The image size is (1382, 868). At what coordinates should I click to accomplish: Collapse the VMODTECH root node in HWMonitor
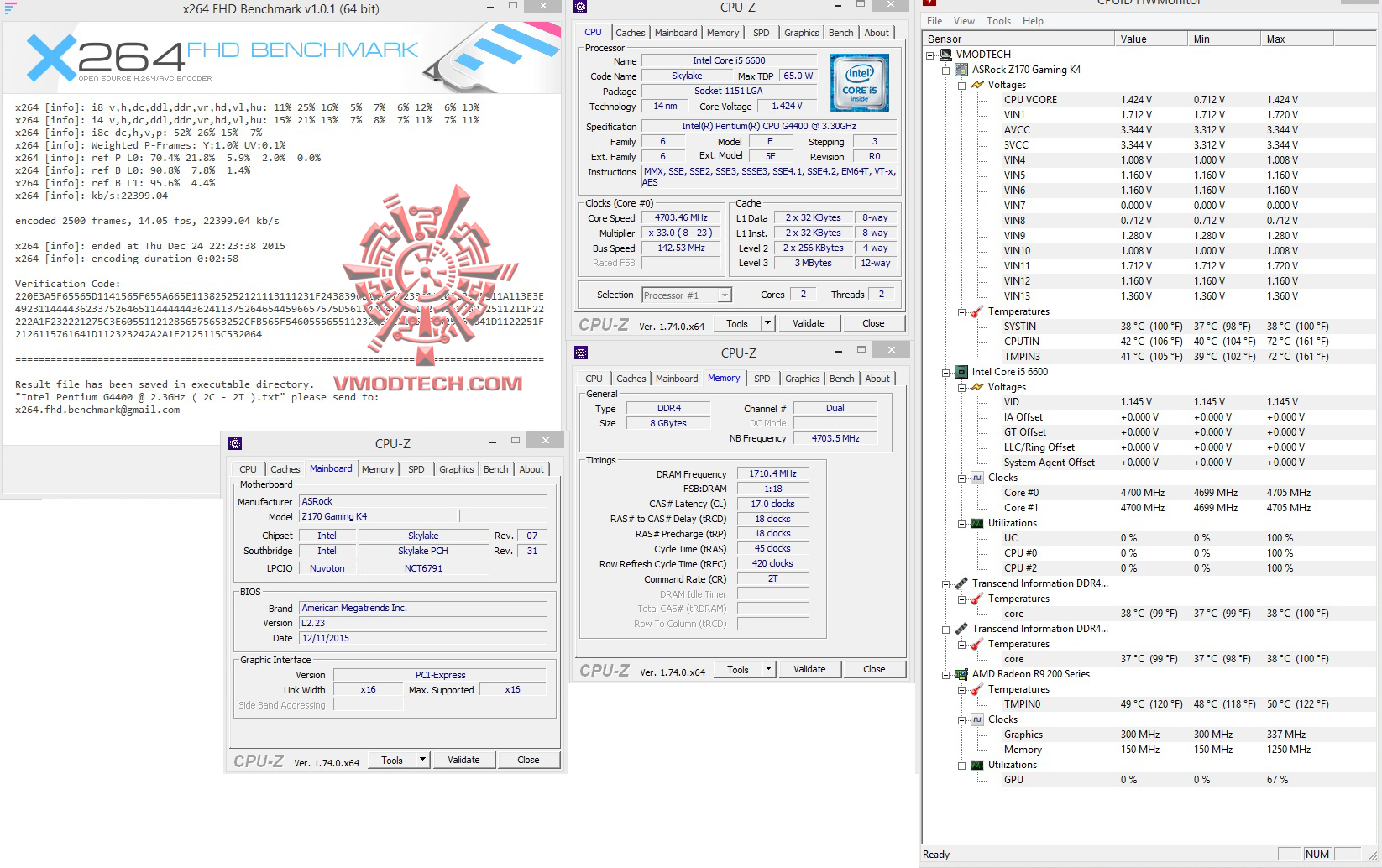tap(930, 55)
